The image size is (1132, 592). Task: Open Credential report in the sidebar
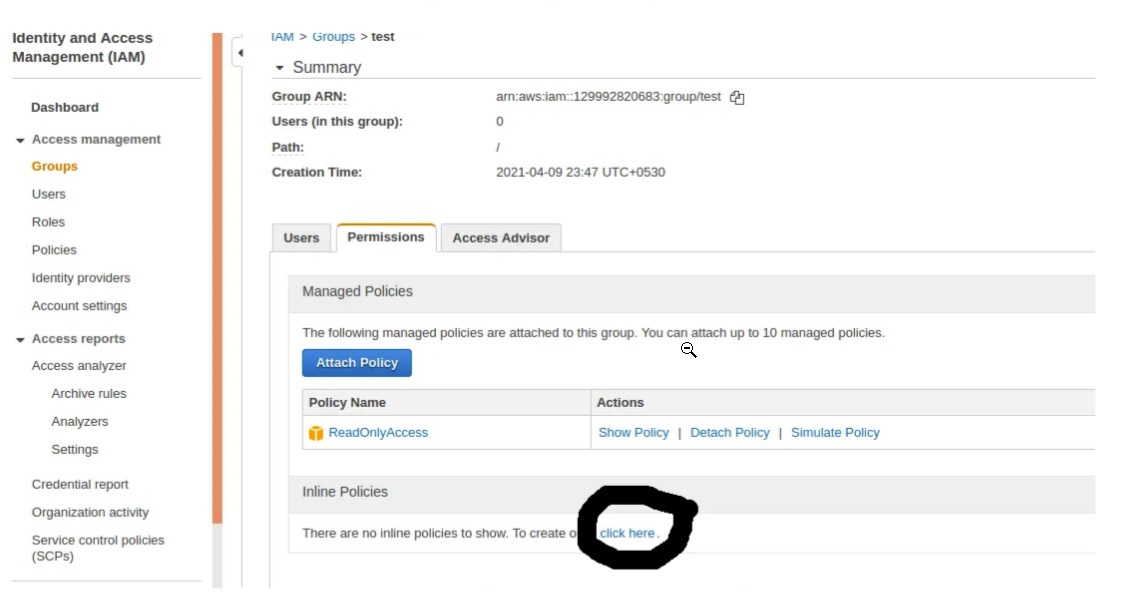pyautogui.click(x=80, y=484)
